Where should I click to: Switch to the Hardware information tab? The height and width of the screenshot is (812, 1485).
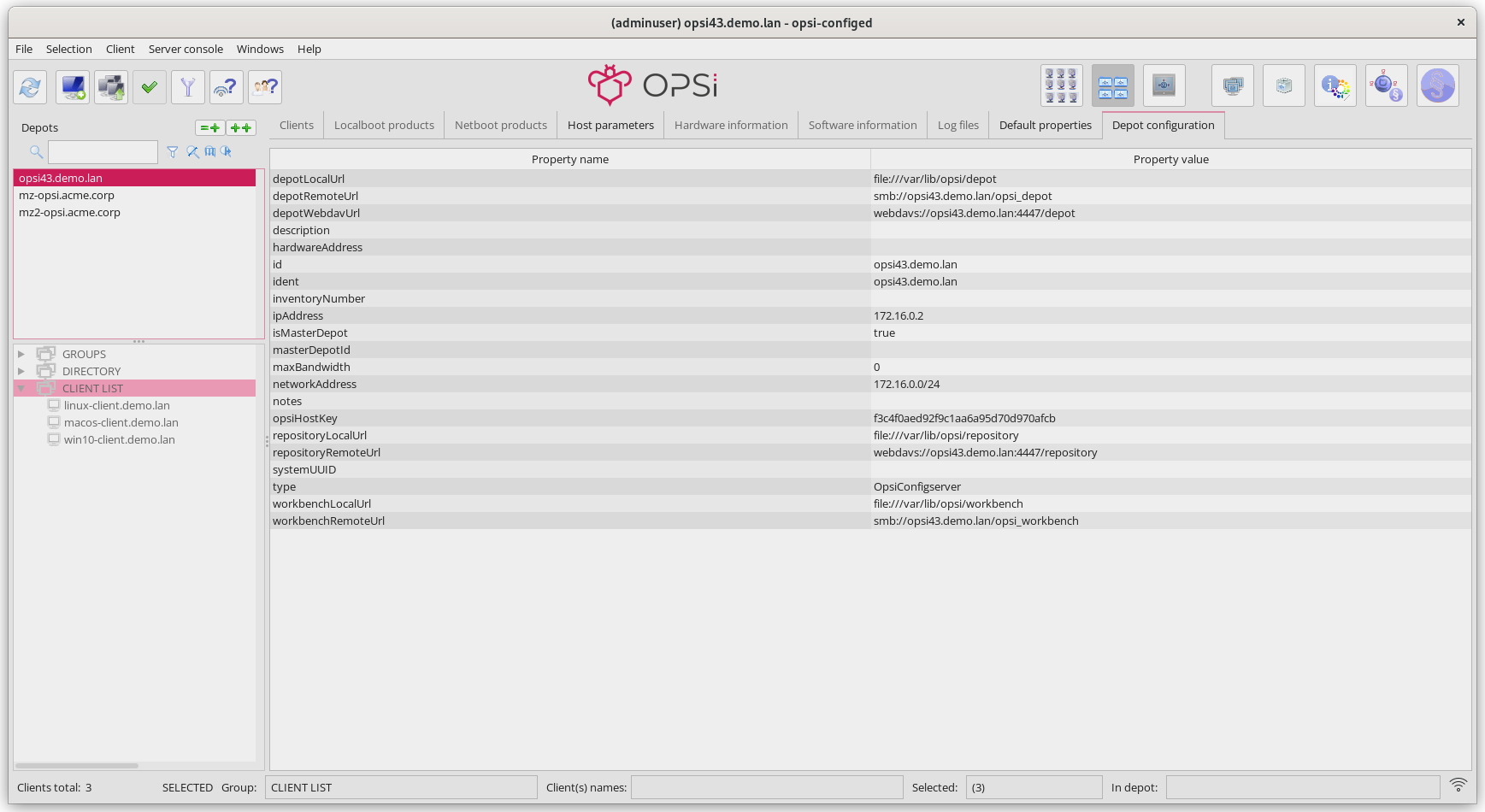point(731,125)
